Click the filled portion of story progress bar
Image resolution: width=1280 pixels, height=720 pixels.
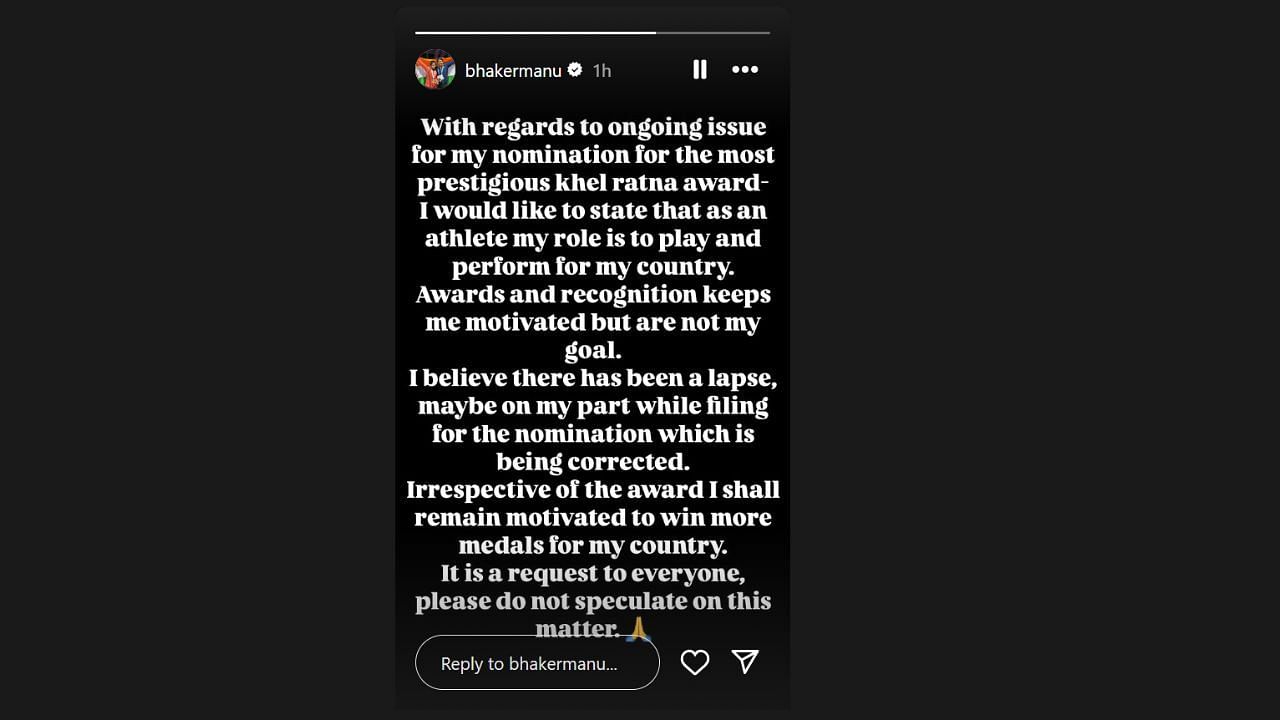[x=535, y=33]
